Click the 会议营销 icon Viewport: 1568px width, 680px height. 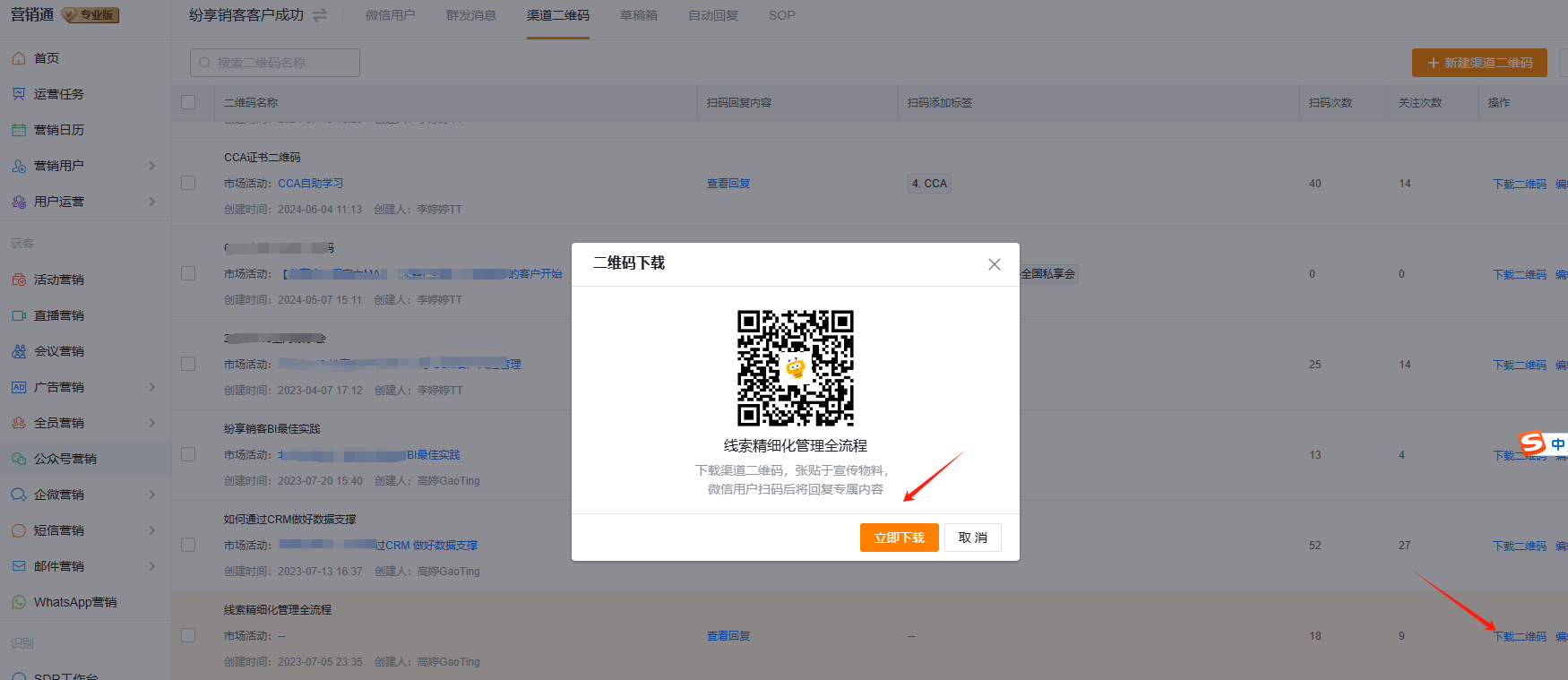(x=19, y=351)
